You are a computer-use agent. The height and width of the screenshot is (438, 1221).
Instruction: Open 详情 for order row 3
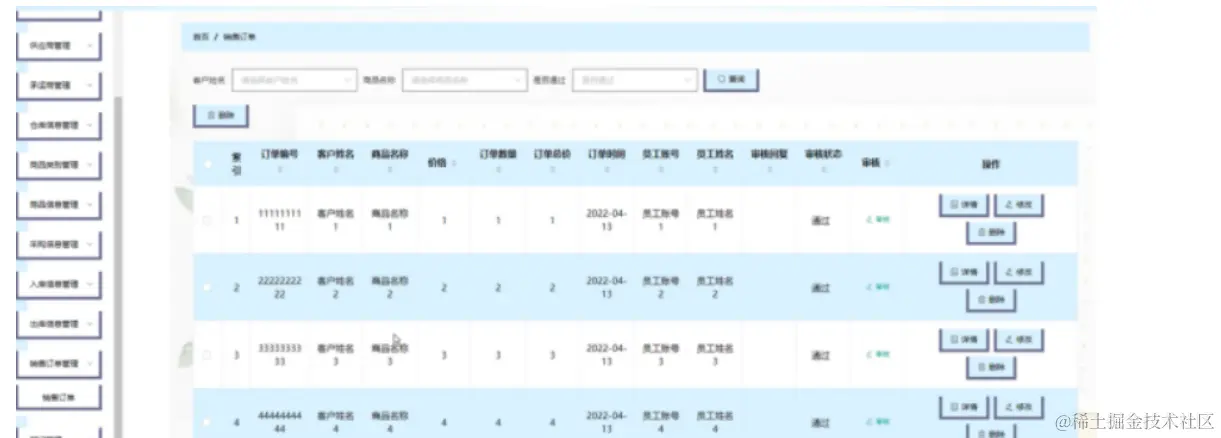pos(964,340)
